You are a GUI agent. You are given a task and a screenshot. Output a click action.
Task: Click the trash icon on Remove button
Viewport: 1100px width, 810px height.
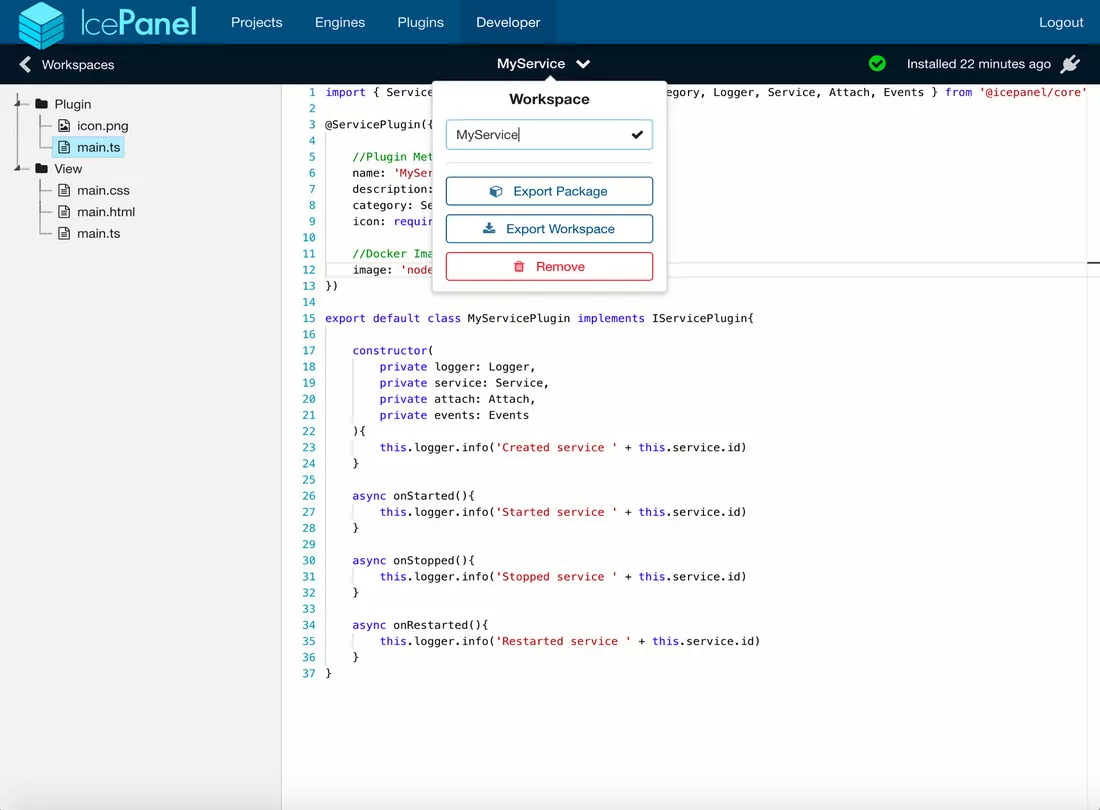517,266
